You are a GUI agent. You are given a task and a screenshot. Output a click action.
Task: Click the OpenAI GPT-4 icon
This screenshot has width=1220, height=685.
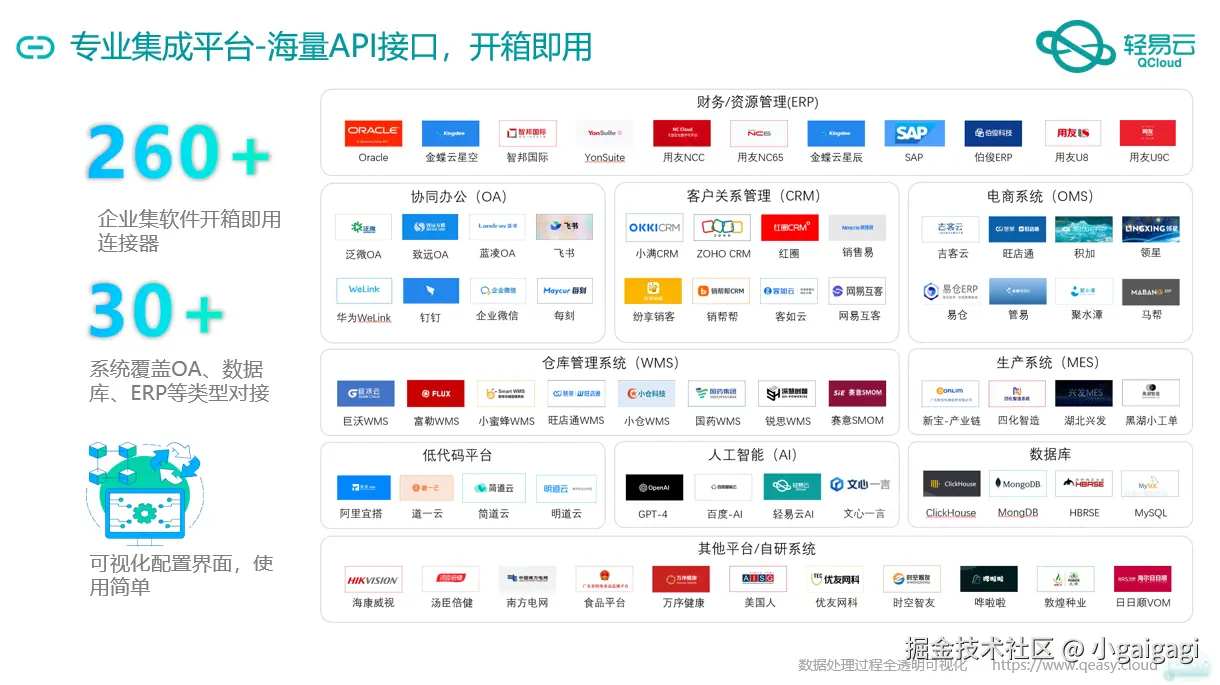tap(656, 487)
